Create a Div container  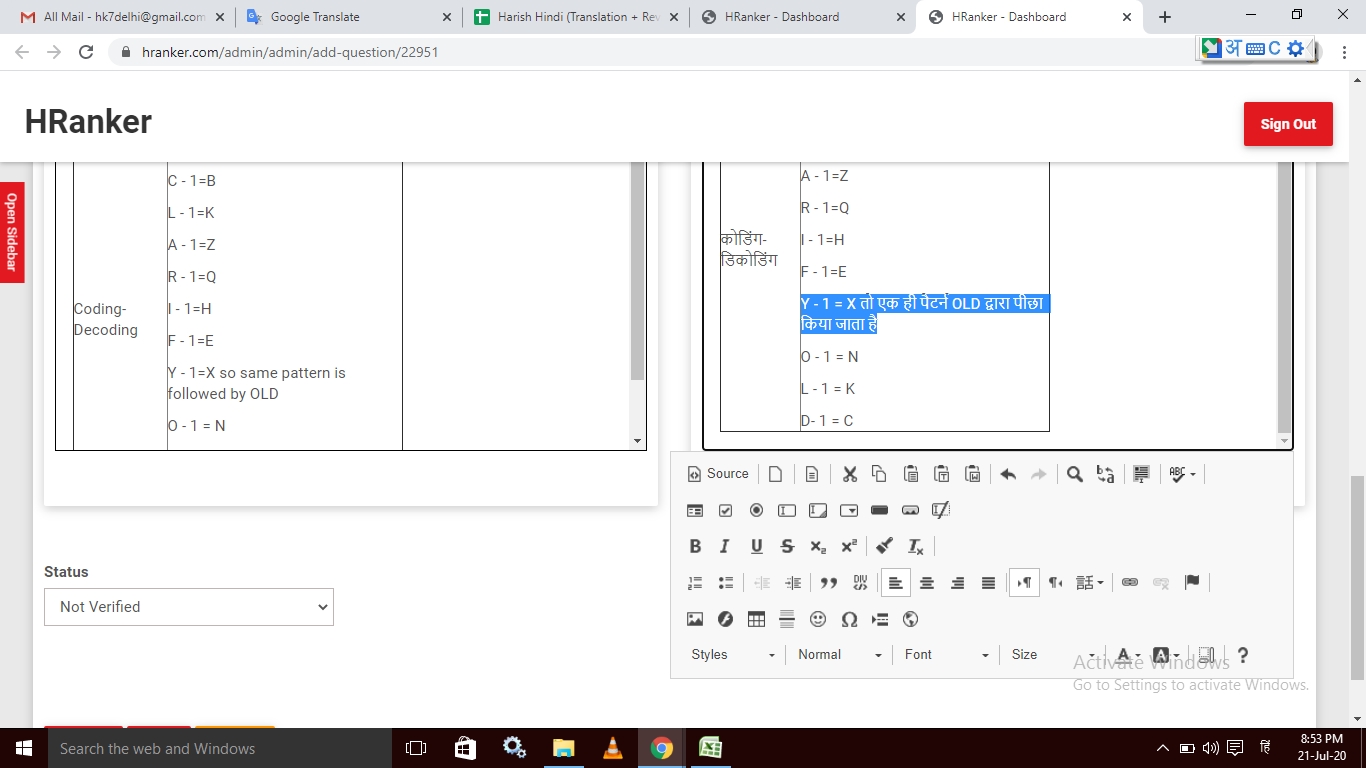(x=860, y=582)
